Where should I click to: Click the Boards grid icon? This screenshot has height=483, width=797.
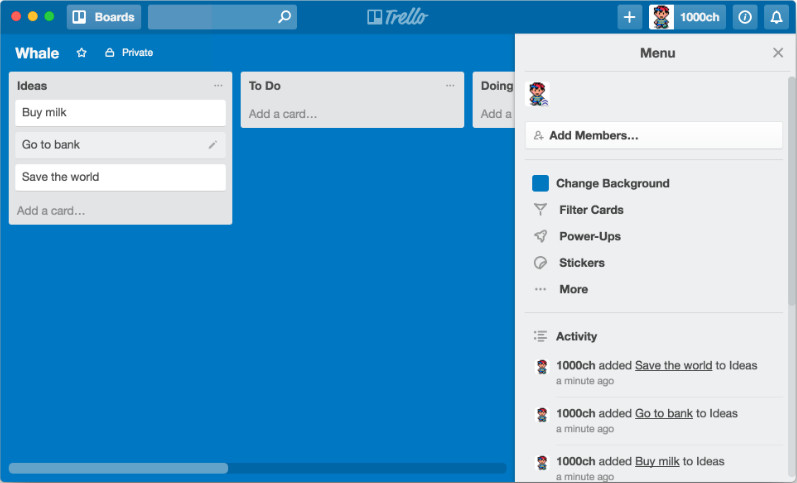[x=79, y=17]
